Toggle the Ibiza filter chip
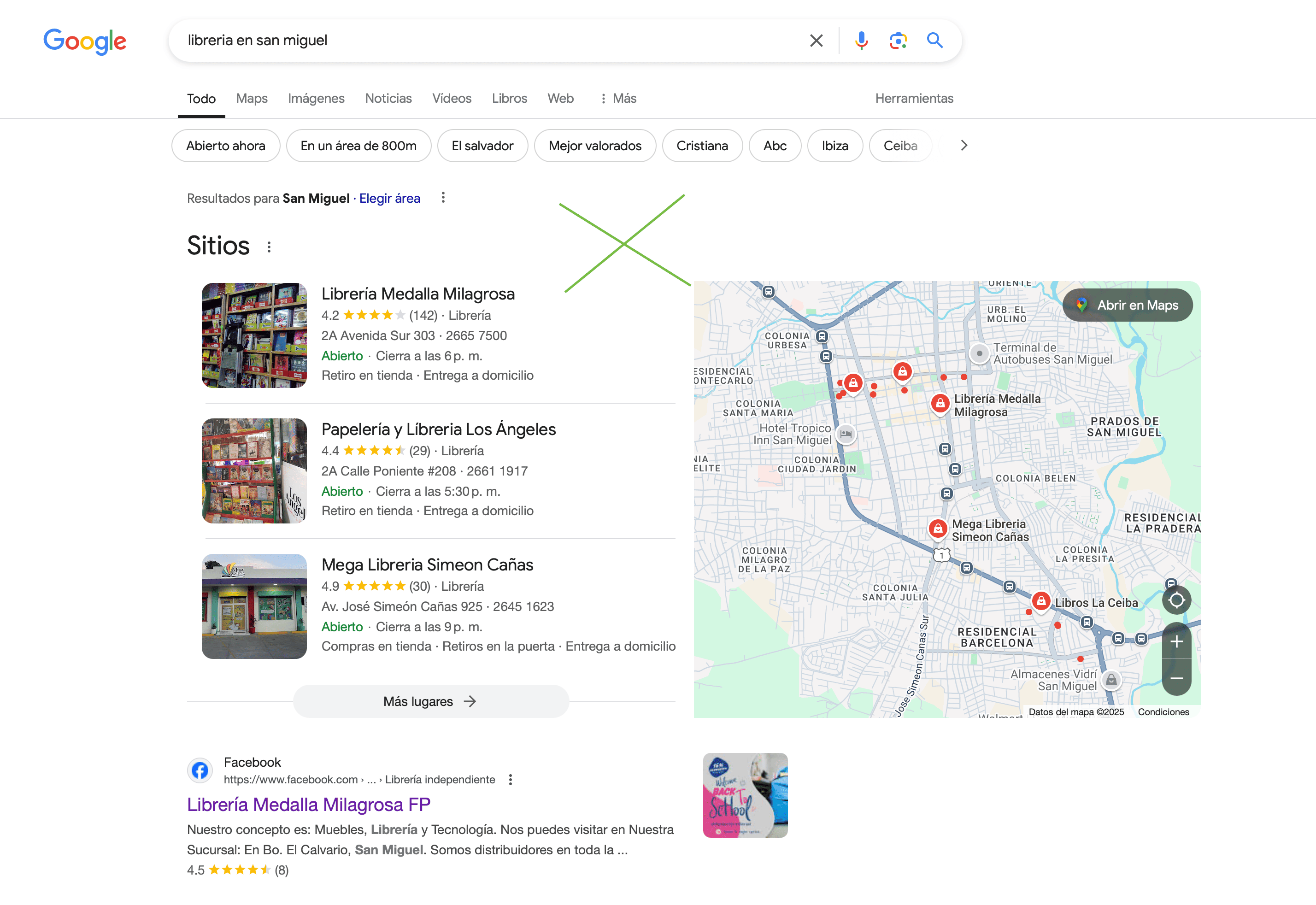This screenshot has height=905, width=1316. point(834,146)
